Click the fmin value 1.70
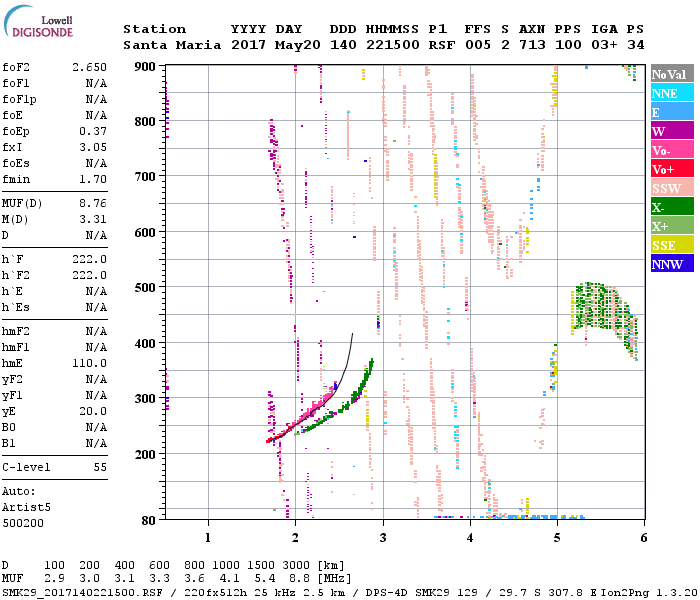Viewport: 700px width, 600px height. click(x=93, y=179)
